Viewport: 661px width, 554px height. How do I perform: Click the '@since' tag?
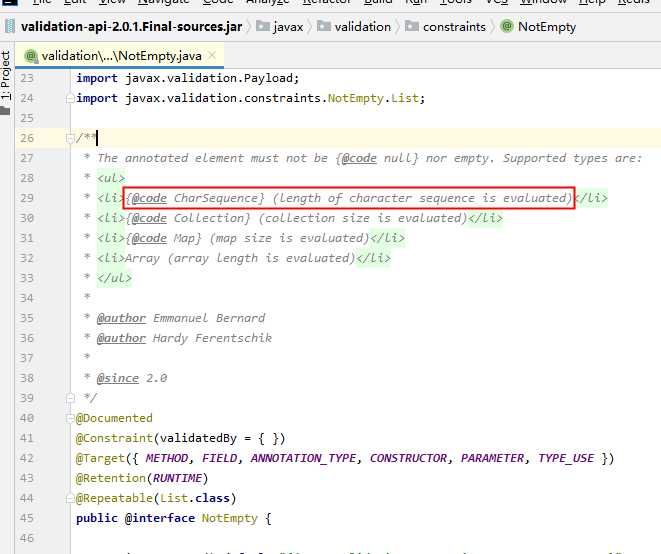pyautogui.click(x=118, y=378)
